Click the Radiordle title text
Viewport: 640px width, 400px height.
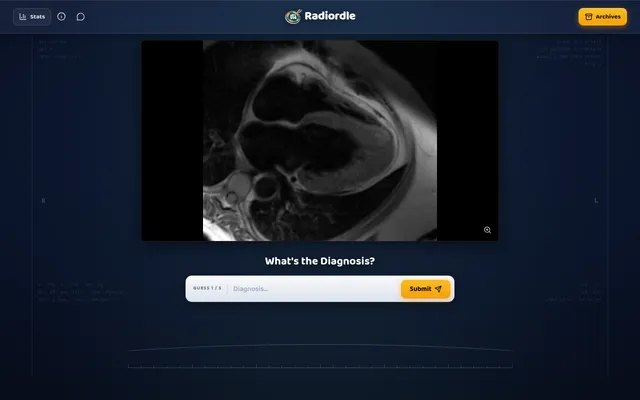[x=330, y=16]
